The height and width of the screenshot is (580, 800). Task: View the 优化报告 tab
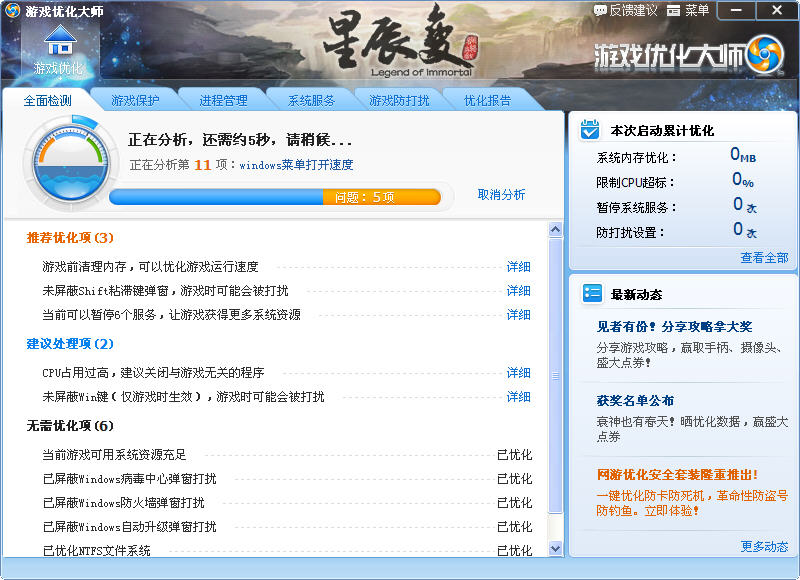[x=487, y=100]
